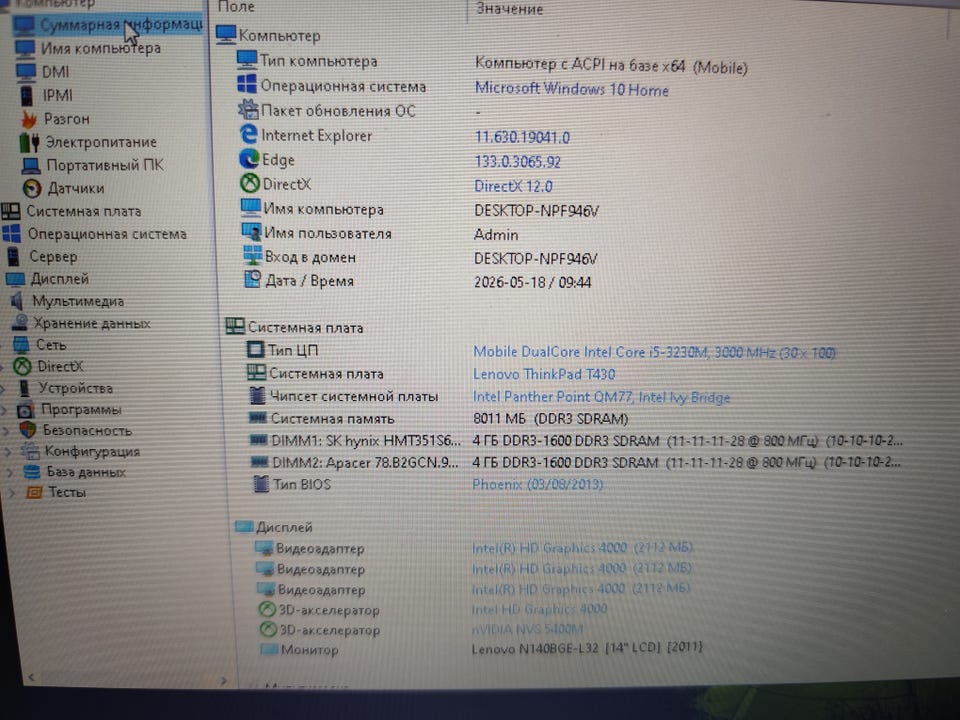Expand the Устройства tree node
This screenshot has height=720, width=960.
pos(3,388)
